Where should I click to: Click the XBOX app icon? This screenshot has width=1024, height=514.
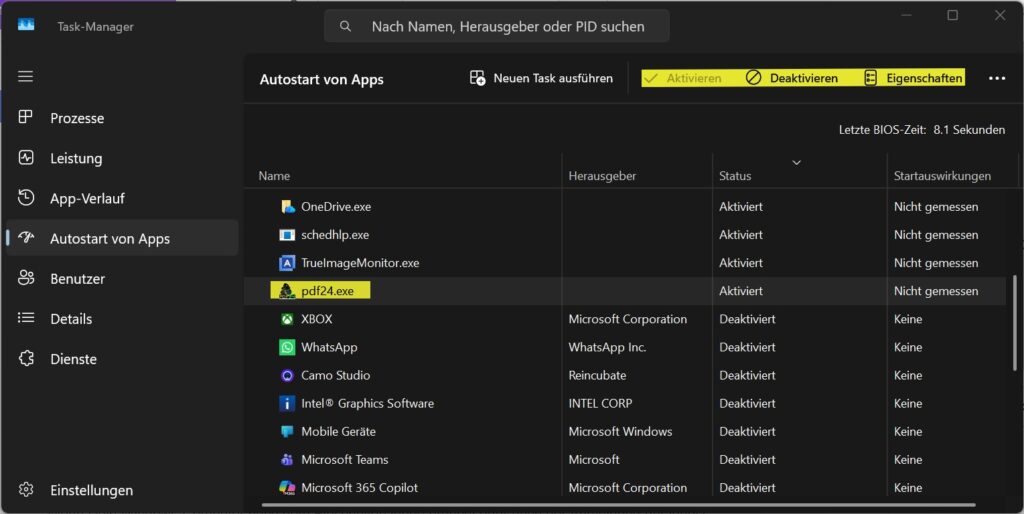287,319
